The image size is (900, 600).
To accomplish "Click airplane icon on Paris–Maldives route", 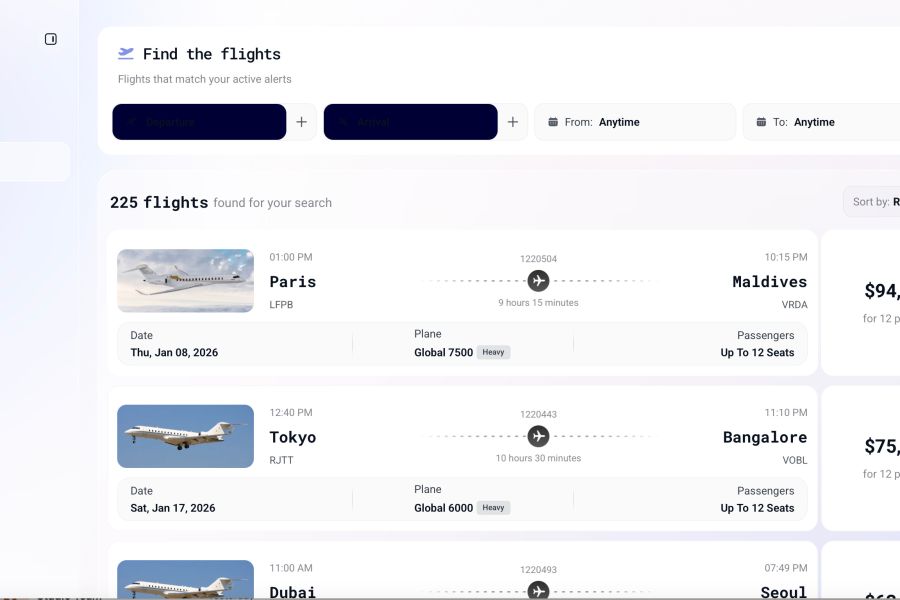I will [x=538, y=281].
